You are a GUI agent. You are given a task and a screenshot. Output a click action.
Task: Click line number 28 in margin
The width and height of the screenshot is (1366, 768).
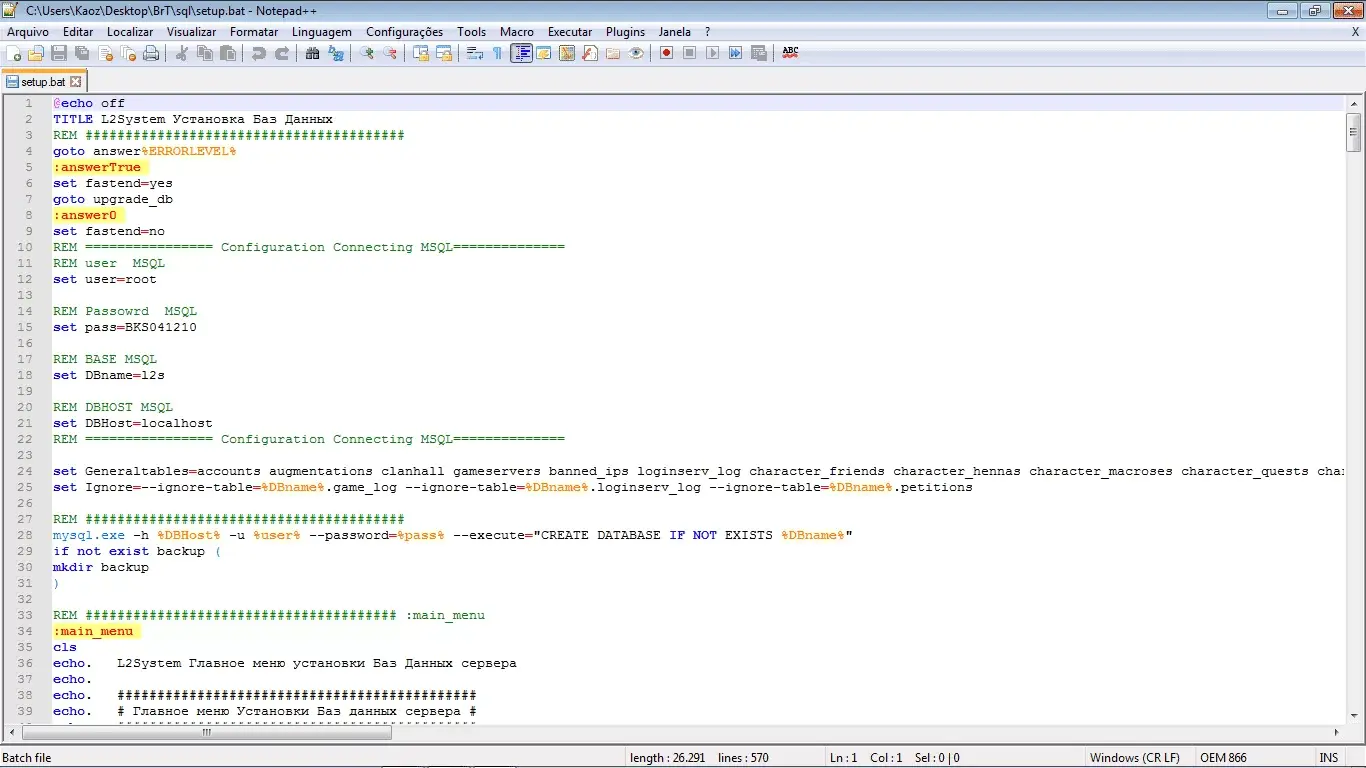tap(27, 535)
